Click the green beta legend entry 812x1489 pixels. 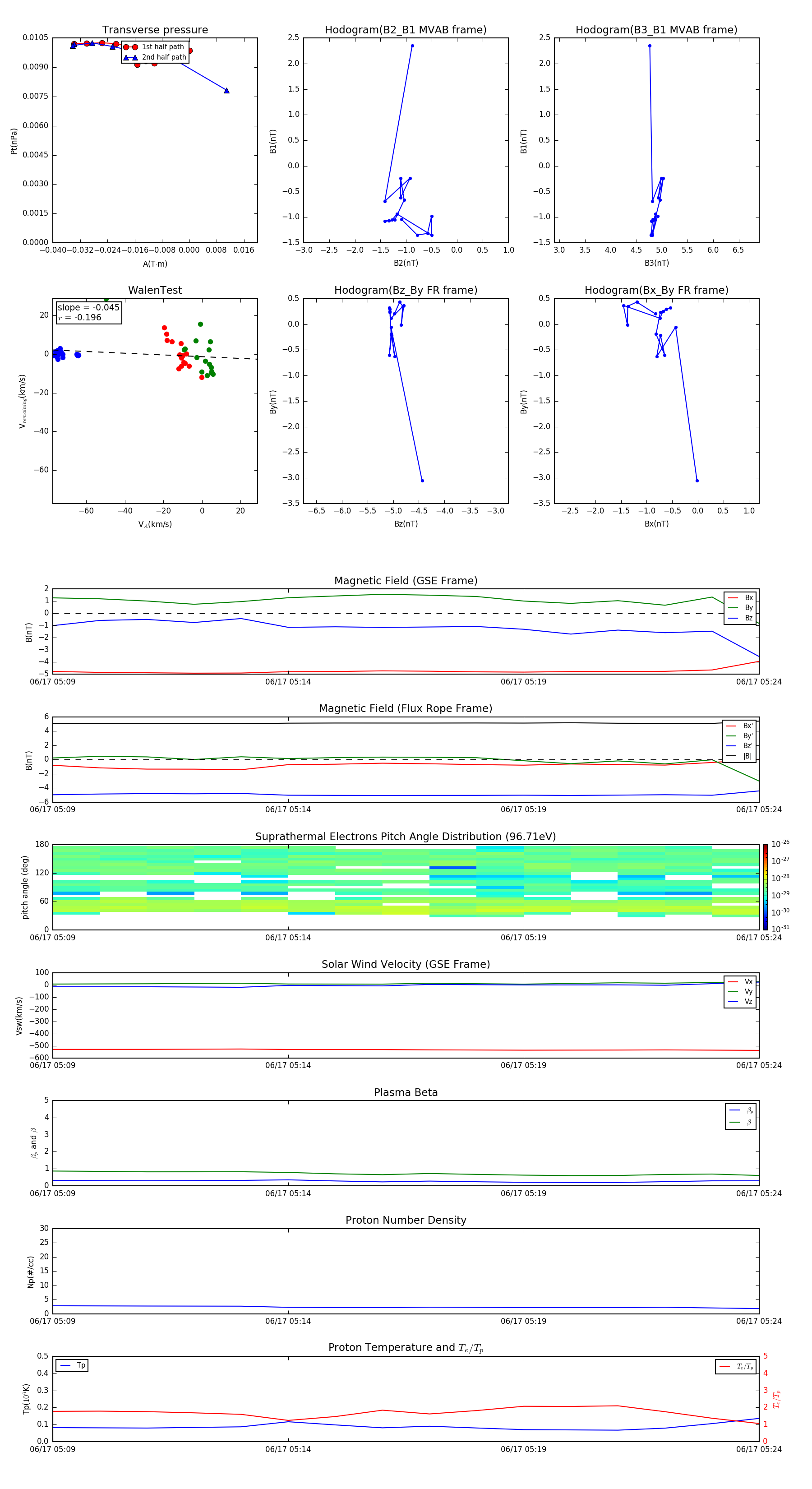[x=741, y=1122]
